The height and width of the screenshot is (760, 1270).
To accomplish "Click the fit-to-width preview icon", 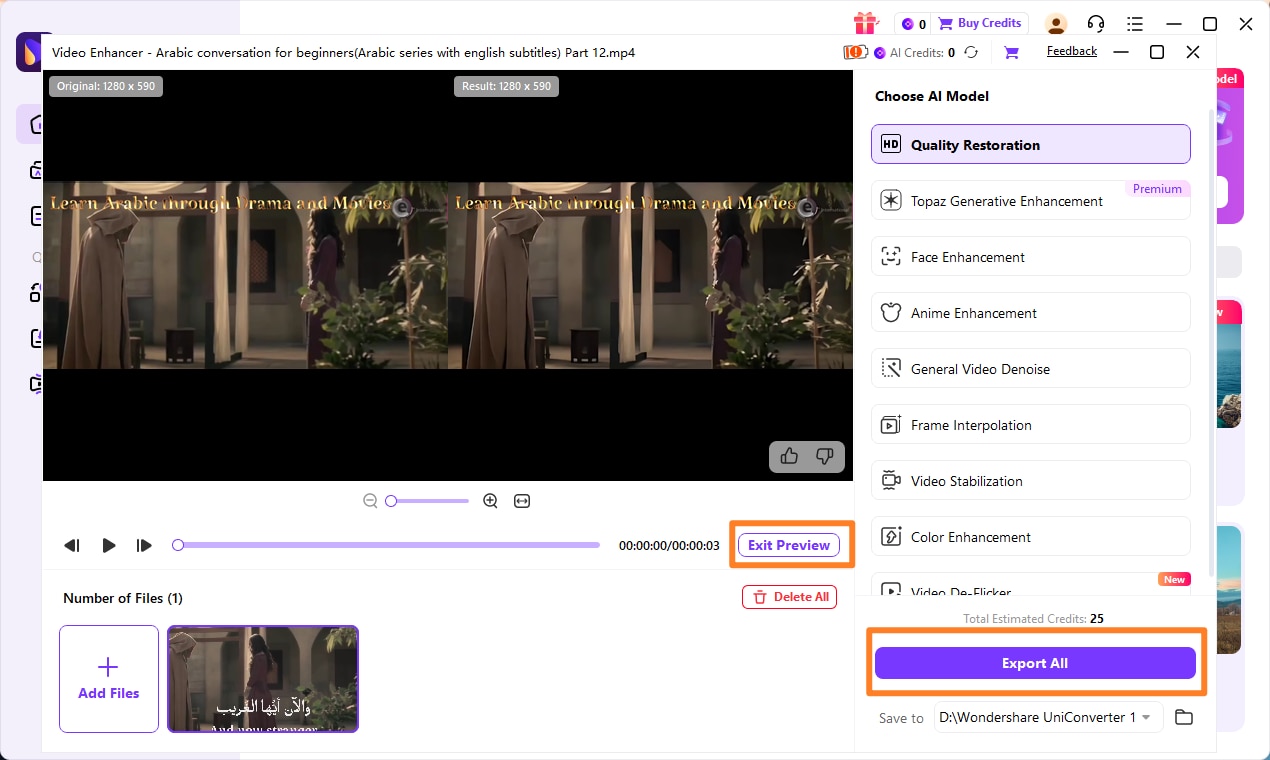I will 522,501.
